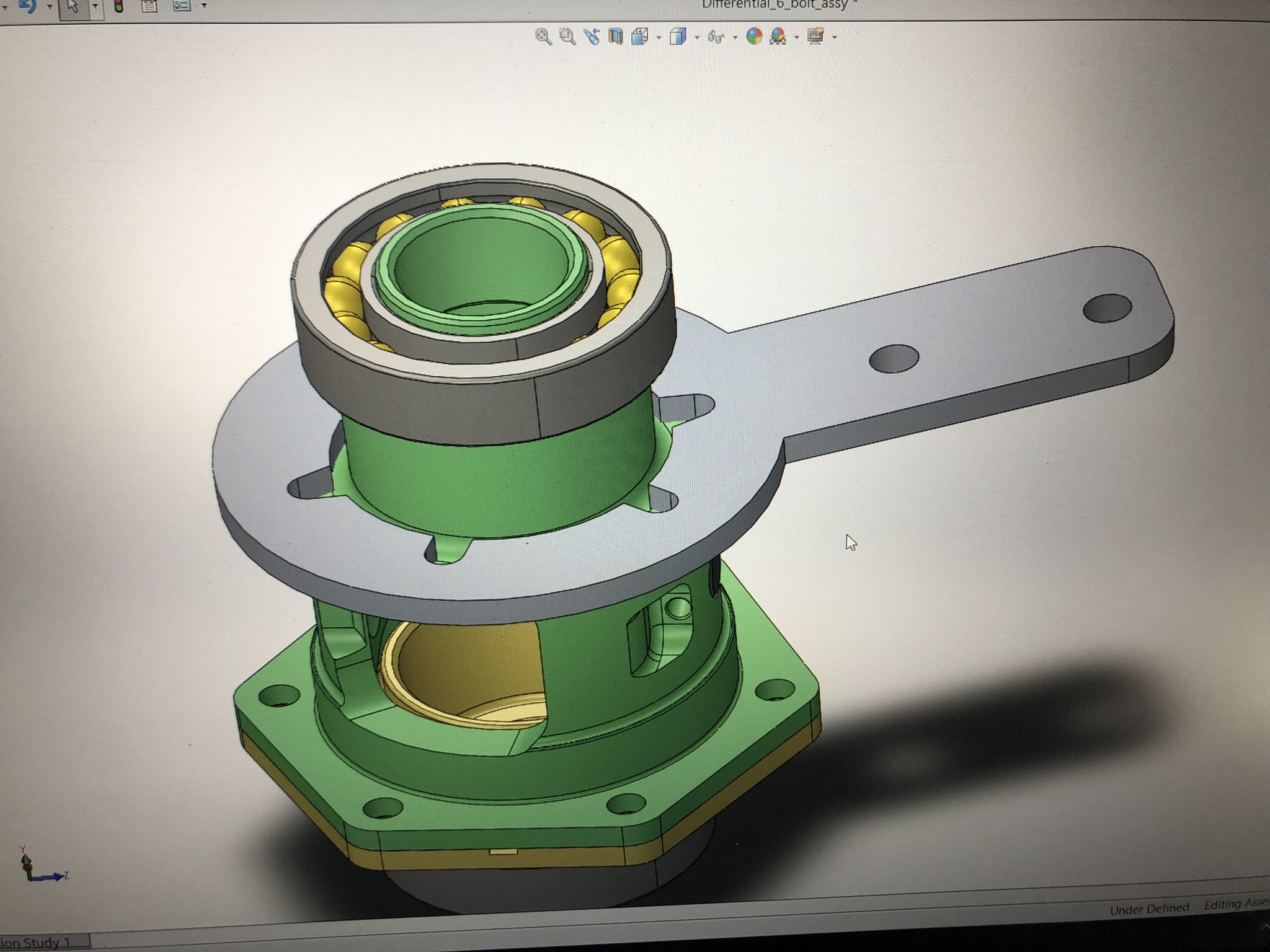1270x952 pixels.
Task: Activate the Select cursor tool
Action: (73, 6)
